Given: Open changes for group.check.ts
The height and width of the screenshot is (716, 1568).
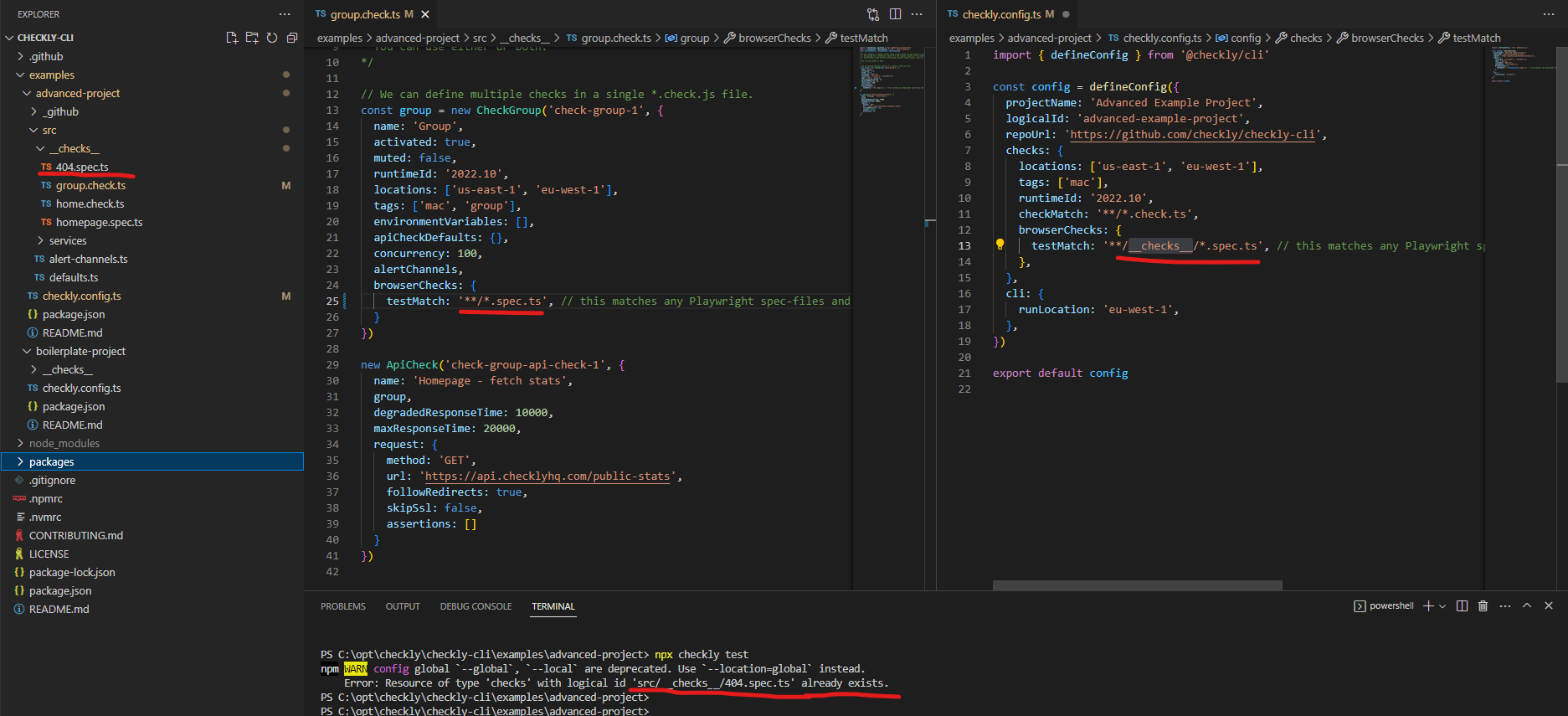Looking at the screenshot, I should pos(873,14).
